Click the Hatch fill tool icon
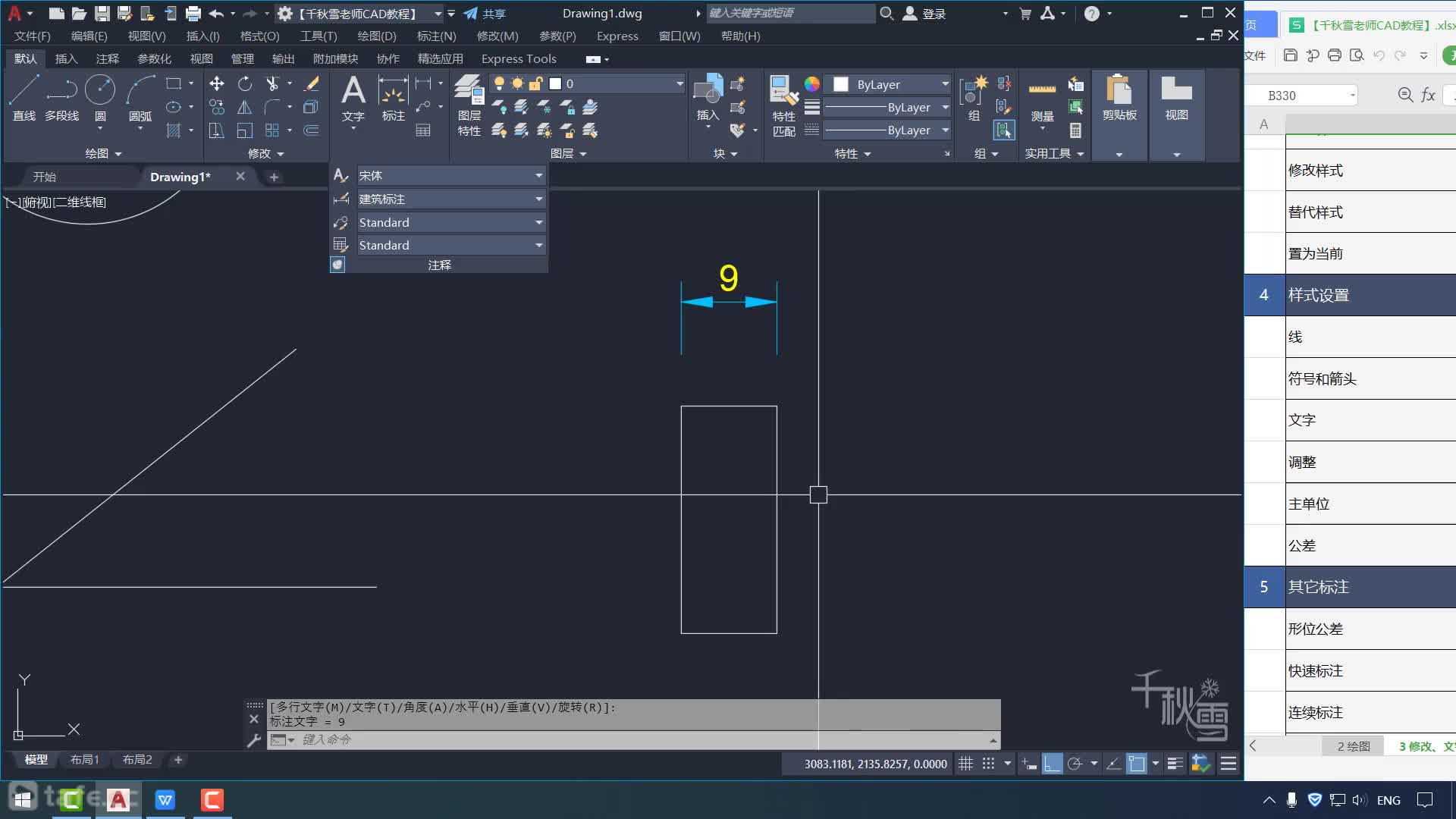This screenshot has height=819, width=1456. [174, 130]
